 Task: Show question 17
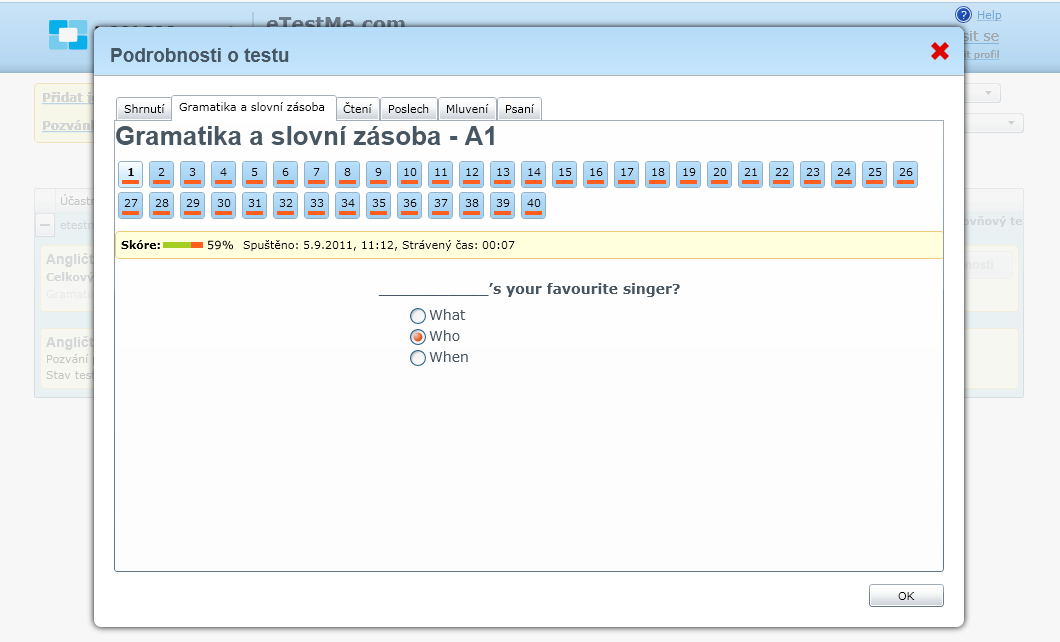[x=627, y=174]
